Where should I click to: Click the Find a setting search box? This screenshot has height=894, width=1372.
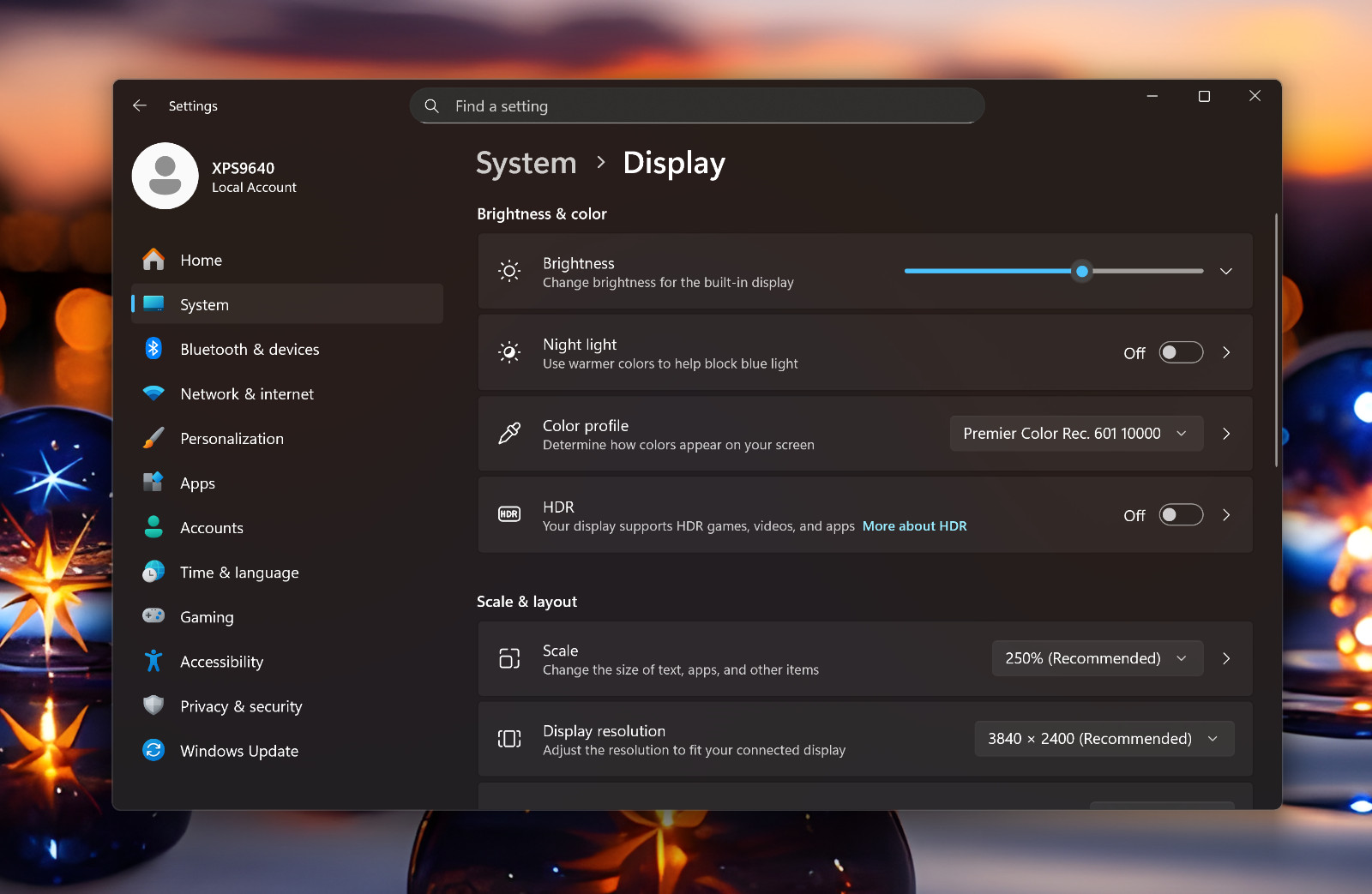click(x=697, y=105)
